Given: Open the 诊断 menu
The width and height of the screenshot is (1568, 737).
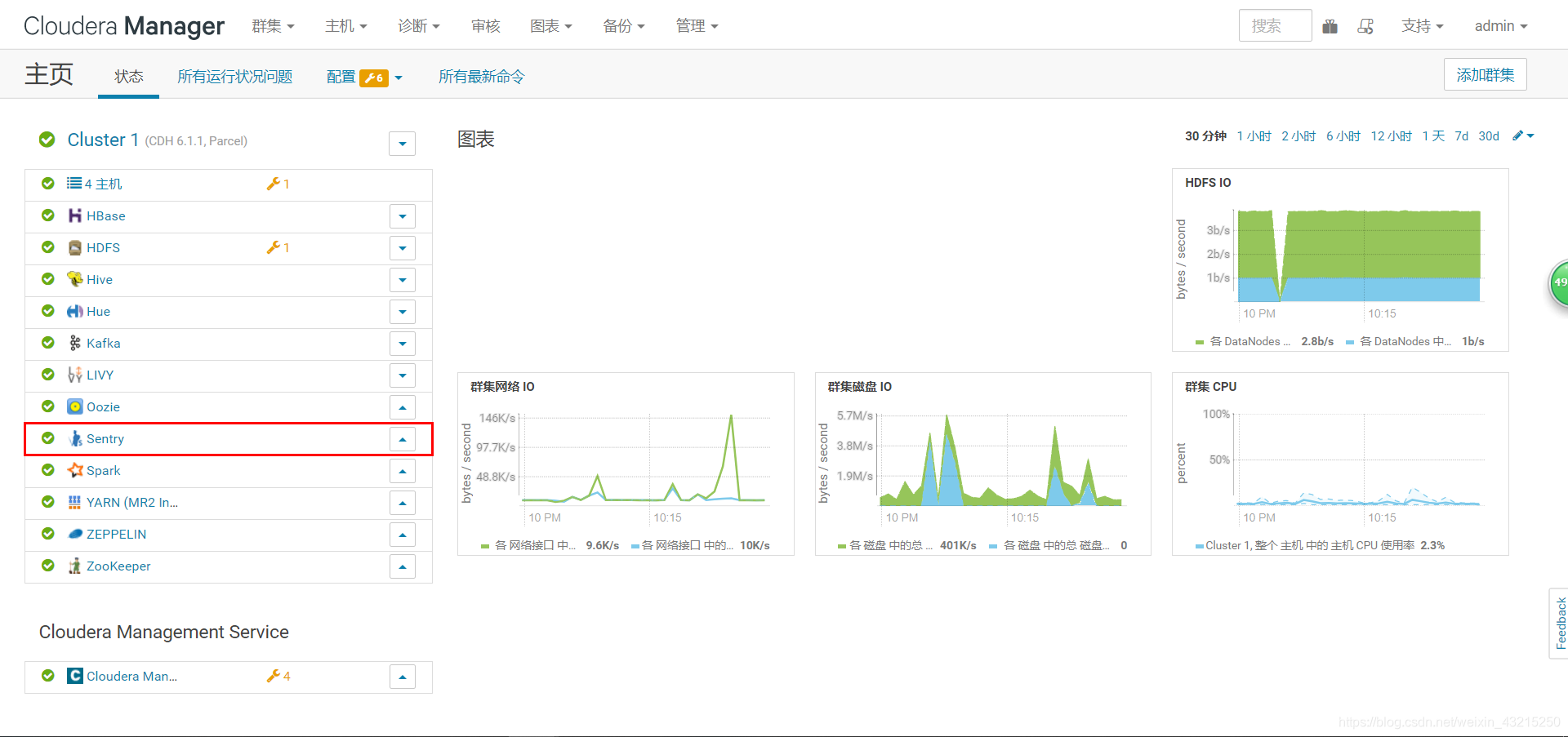Looking at the screenshot, I should point(419,26).
